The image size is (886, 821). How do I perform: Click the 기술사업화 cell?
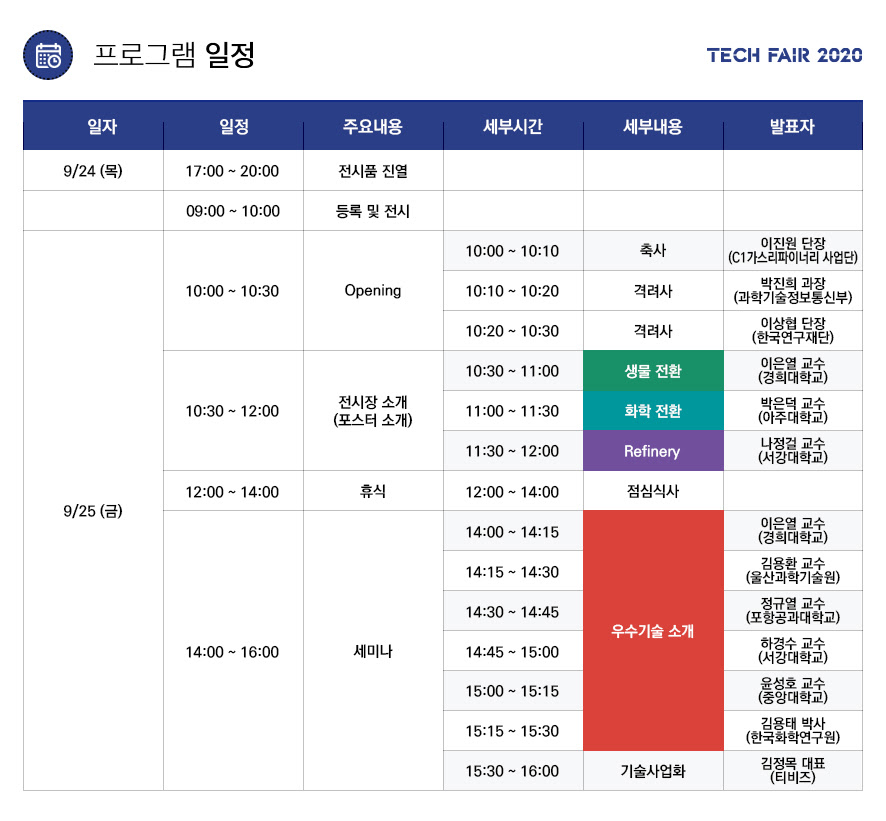652,771
